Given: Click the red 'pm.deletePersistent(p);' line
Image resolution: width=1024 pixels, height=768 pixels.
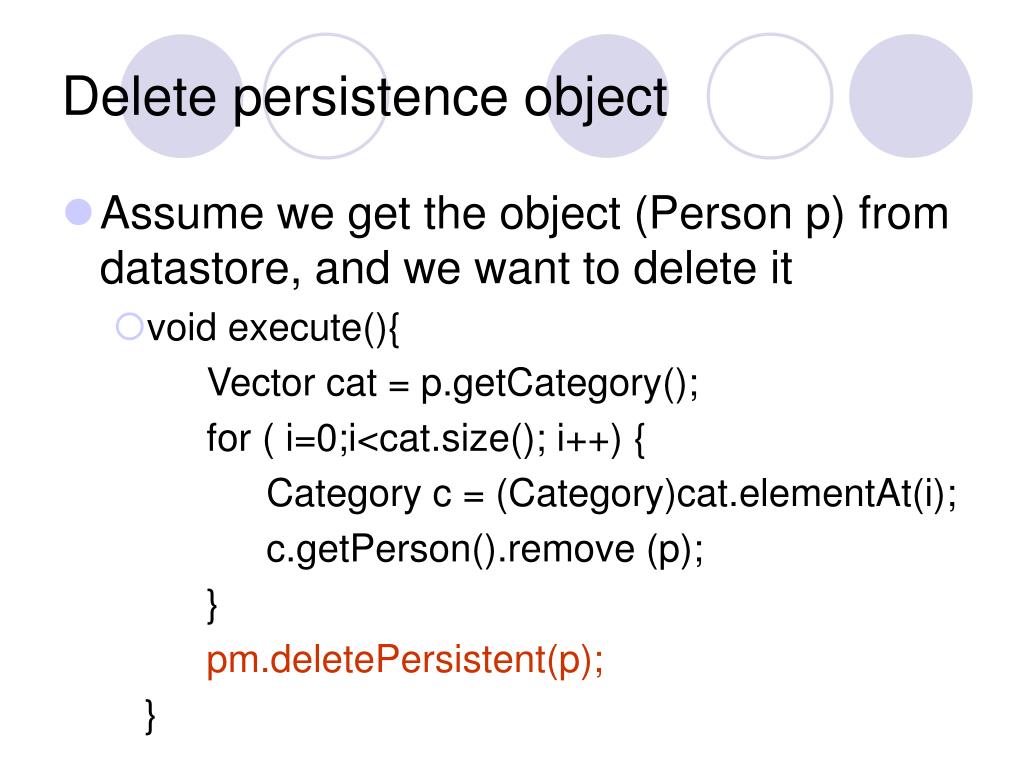Looking at the screenshot, I should pyautogui.click(x=405, y=660).
